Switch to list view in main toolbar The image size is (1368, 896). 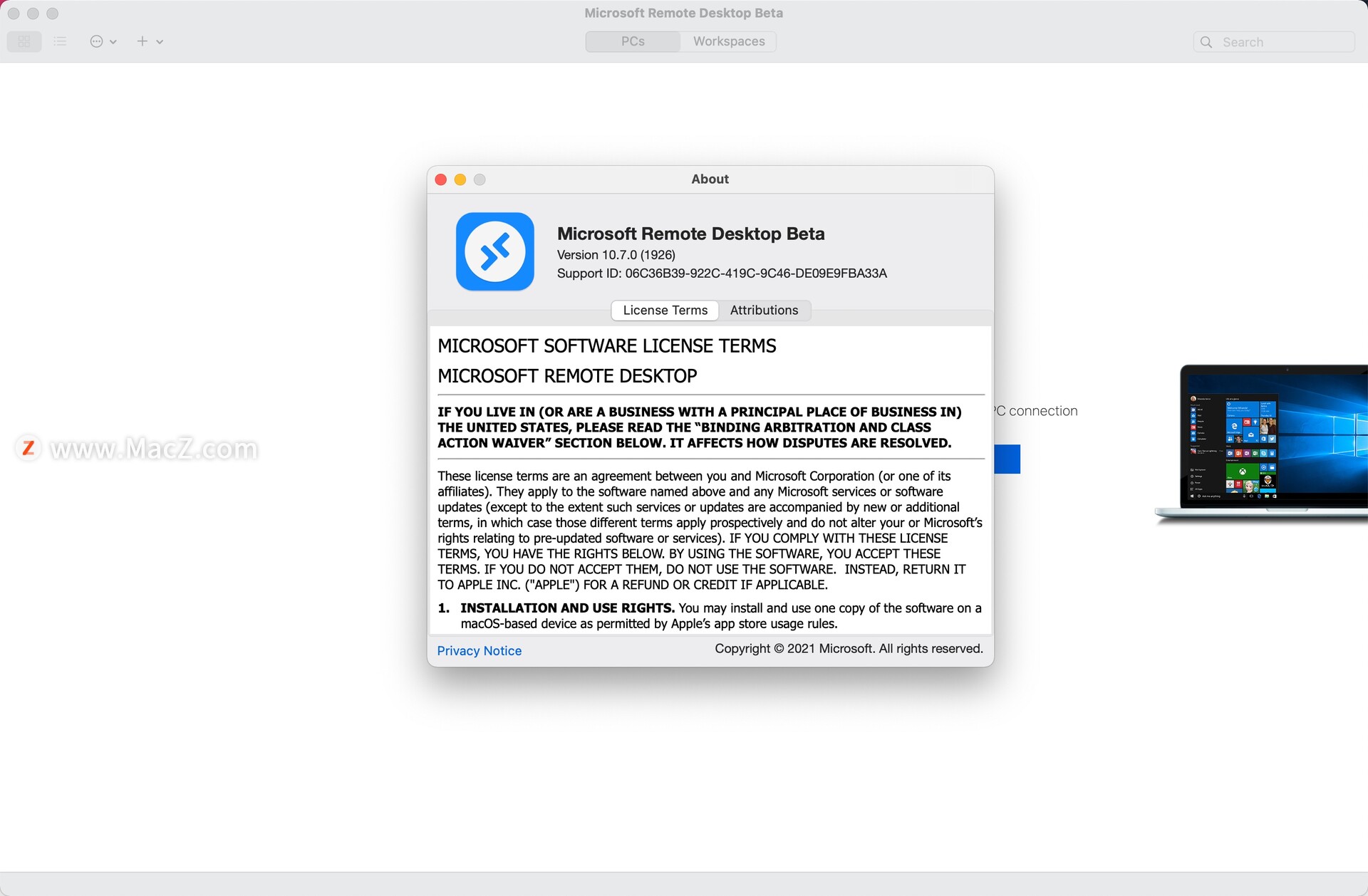[x=60, y=41]
